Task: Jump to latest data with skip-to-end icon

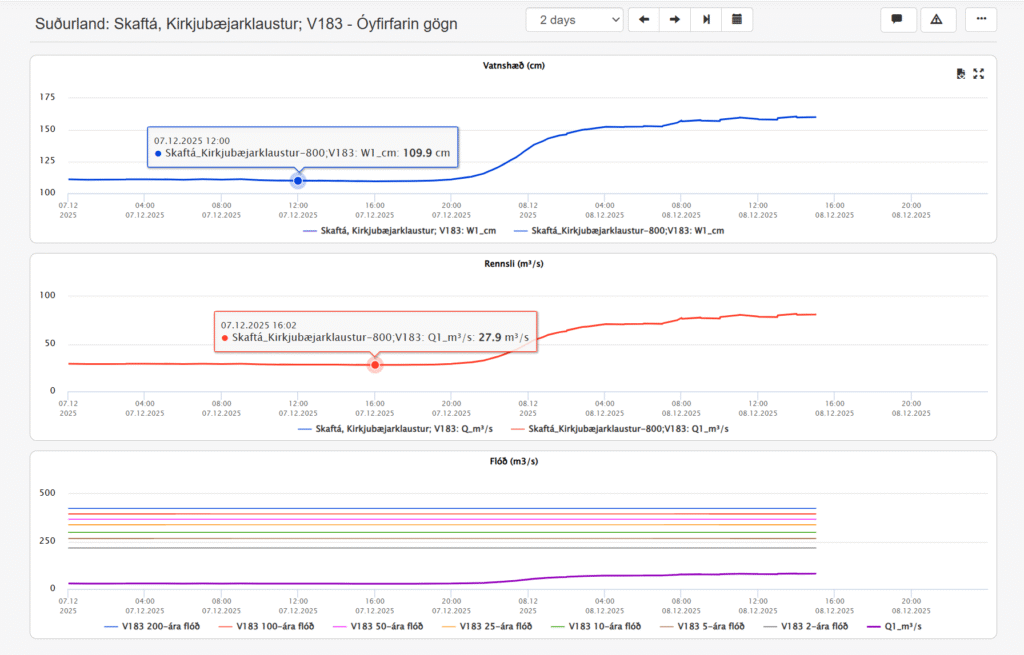Action: tap(706, 20)
